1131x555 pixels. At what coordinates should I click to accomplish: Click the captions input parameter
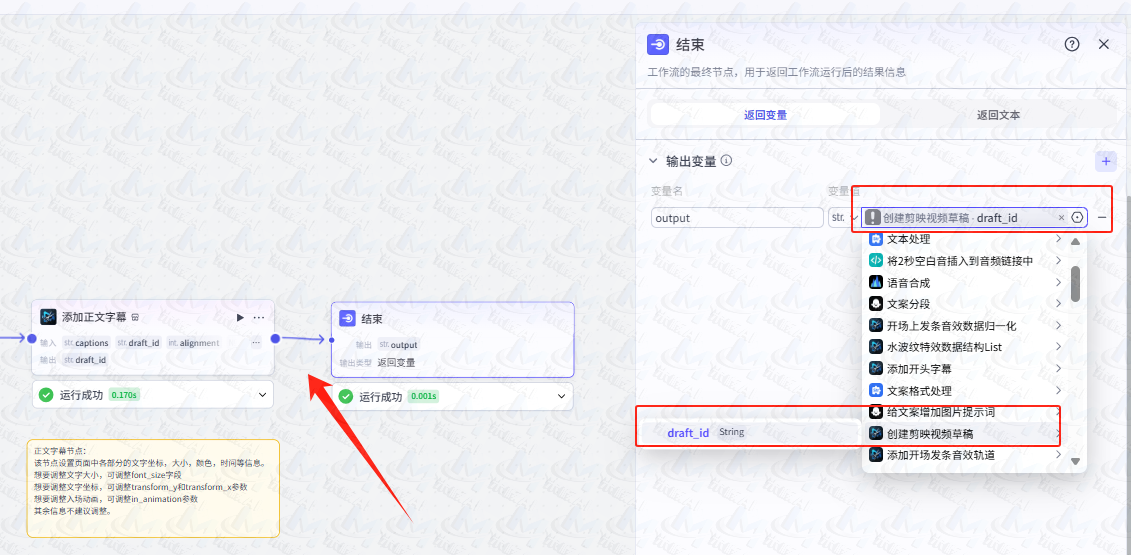tap(86, 343)
